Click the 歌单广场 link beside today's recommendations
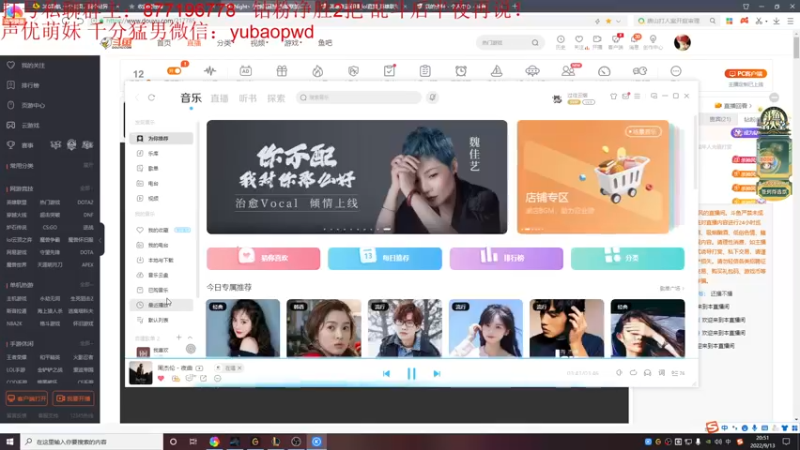Screen dimensions: 800x450 [671, 288]
